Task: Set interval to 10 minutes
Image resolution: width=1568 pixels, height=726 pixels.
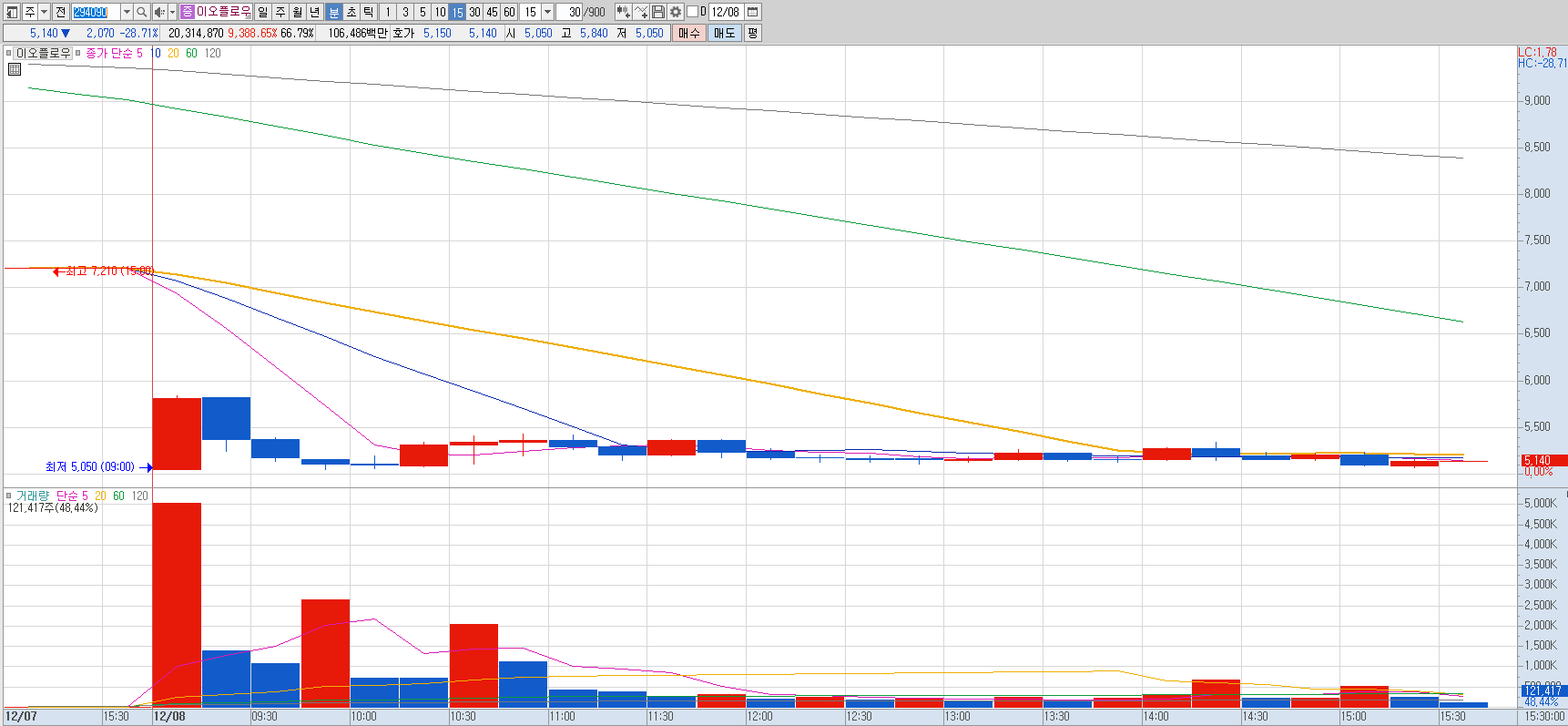Action: [x=440, y=12]
